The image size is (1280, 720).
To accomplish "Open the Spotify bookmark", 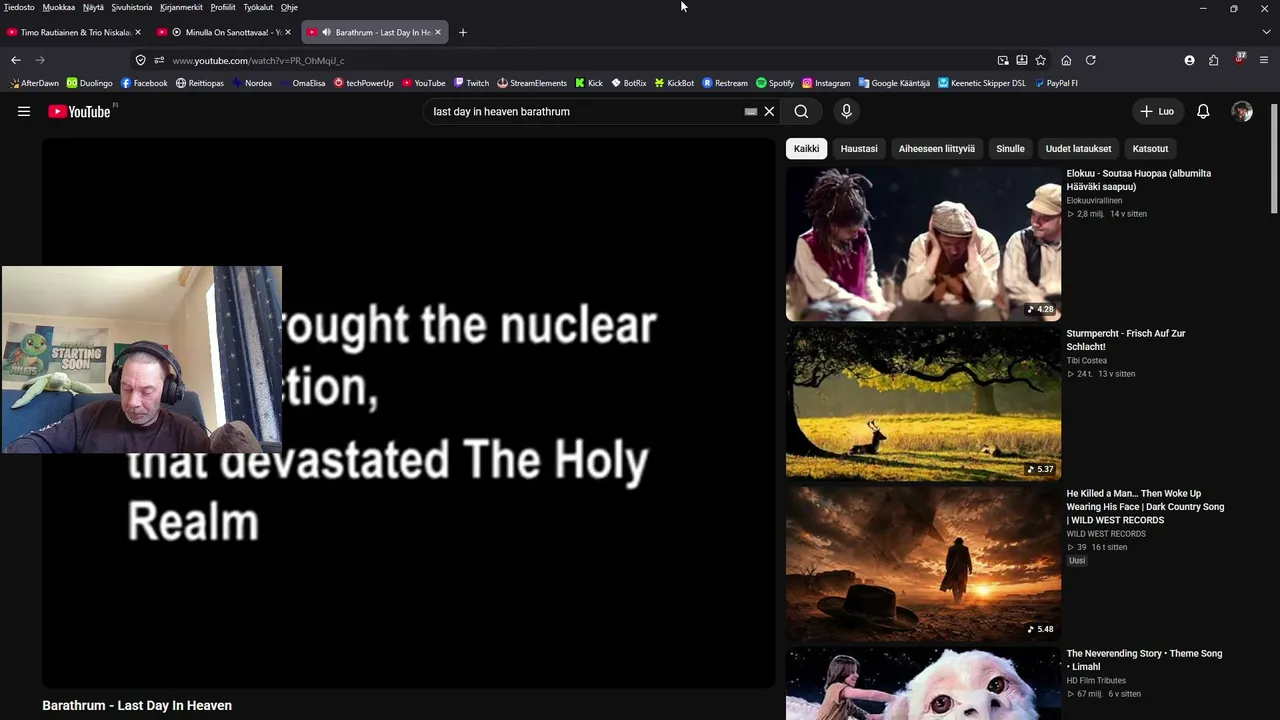I will [775, 83].
